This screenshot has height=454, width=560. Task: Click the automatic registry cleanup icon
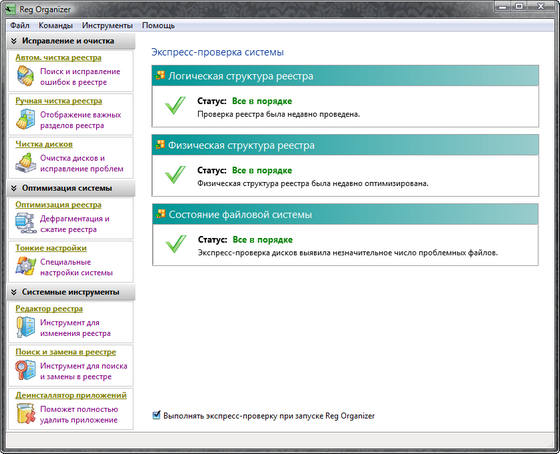(x=25, y=76)
